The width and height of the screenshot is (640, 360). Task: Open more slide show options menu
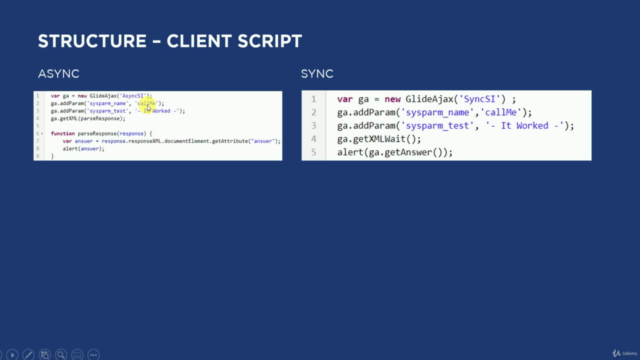coord(94,355)
